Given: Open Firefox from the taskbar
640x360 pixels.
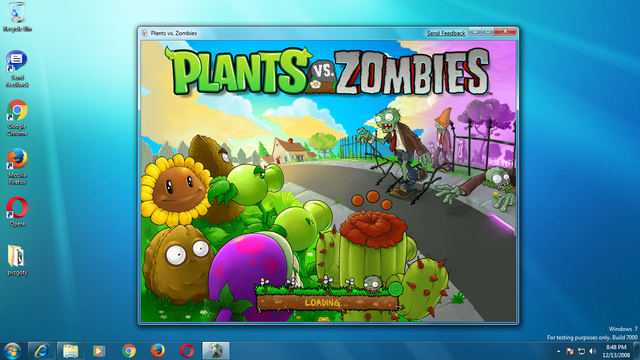Looking at the screenshot, I should point(158,351).
